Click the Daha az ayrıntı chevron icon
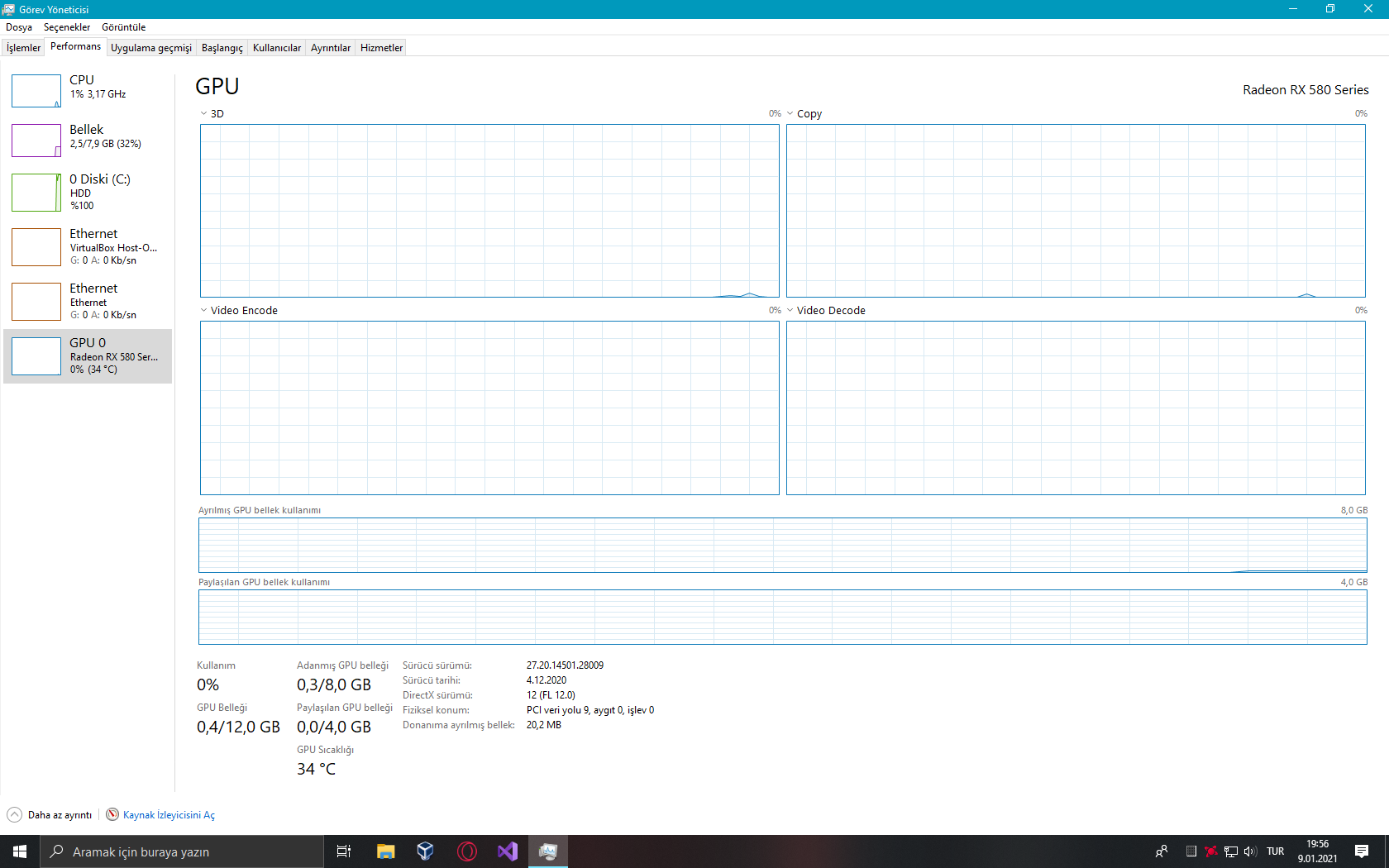The width and height of the screenshot is (1389, 868). [x=14, y=815]
